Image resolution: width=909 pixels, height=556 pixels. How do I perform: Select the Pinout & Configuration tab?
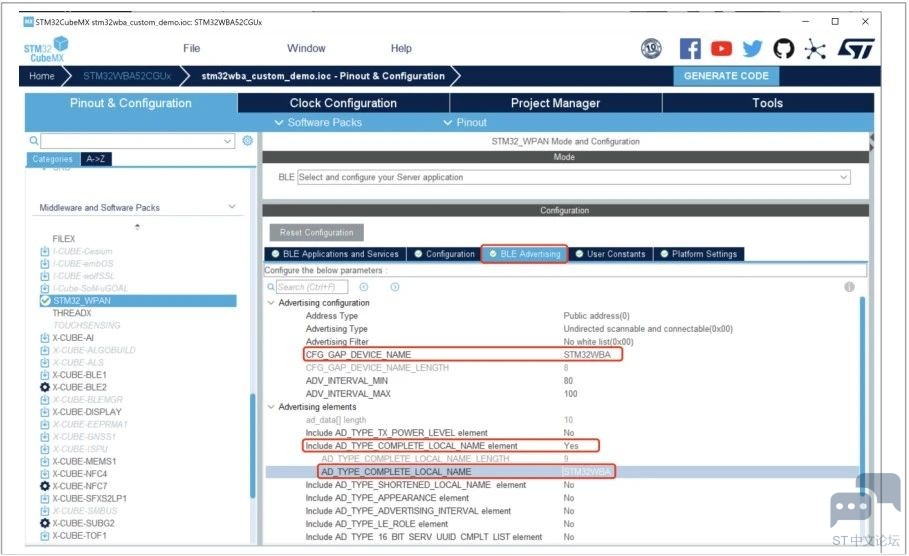coord(130,103)
